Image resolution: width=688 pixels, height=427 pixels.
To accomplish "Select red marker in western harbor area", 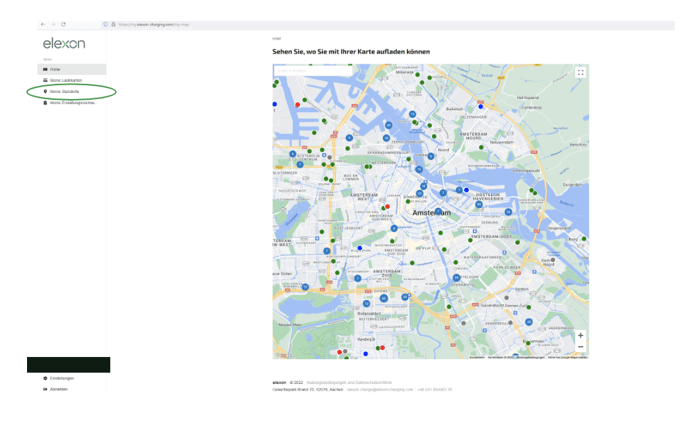I will pos(297,104).
